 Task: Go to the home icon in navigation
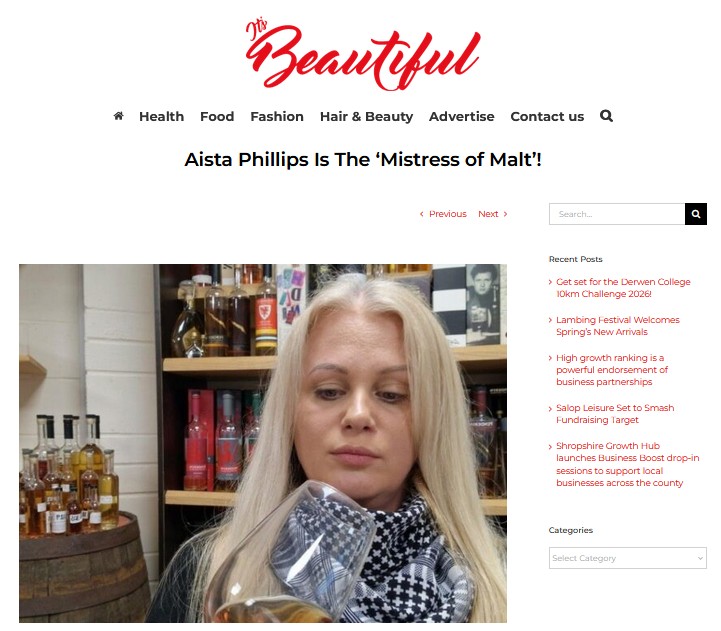pyautogui.click(x=118, y=116)
